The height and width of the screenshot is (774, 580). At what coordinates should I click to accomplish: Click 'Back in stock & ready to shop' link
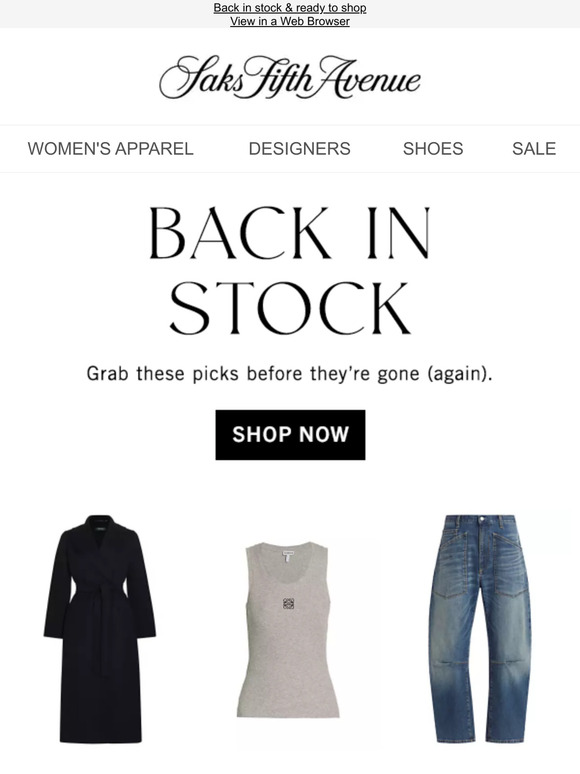tap(290, 8)
